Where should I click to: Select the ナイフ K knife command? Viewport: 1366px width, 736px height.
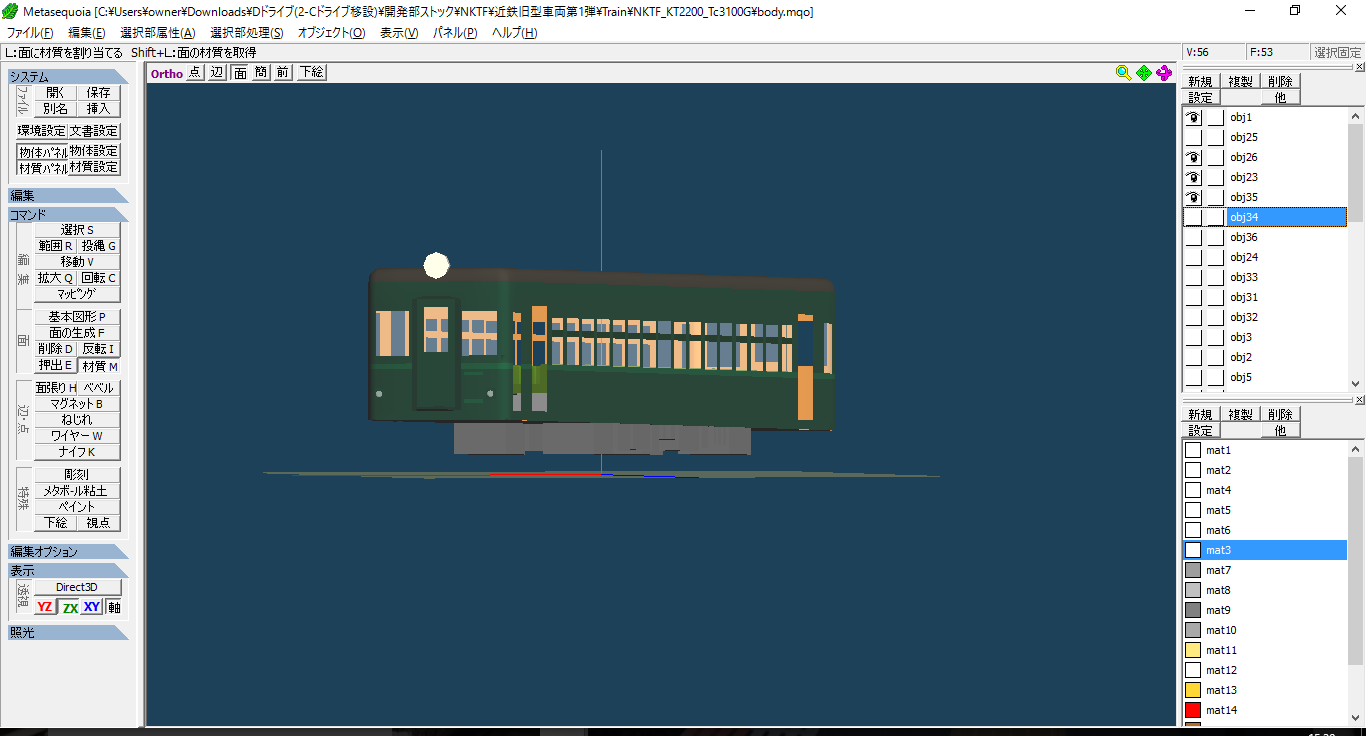point(77,452)
